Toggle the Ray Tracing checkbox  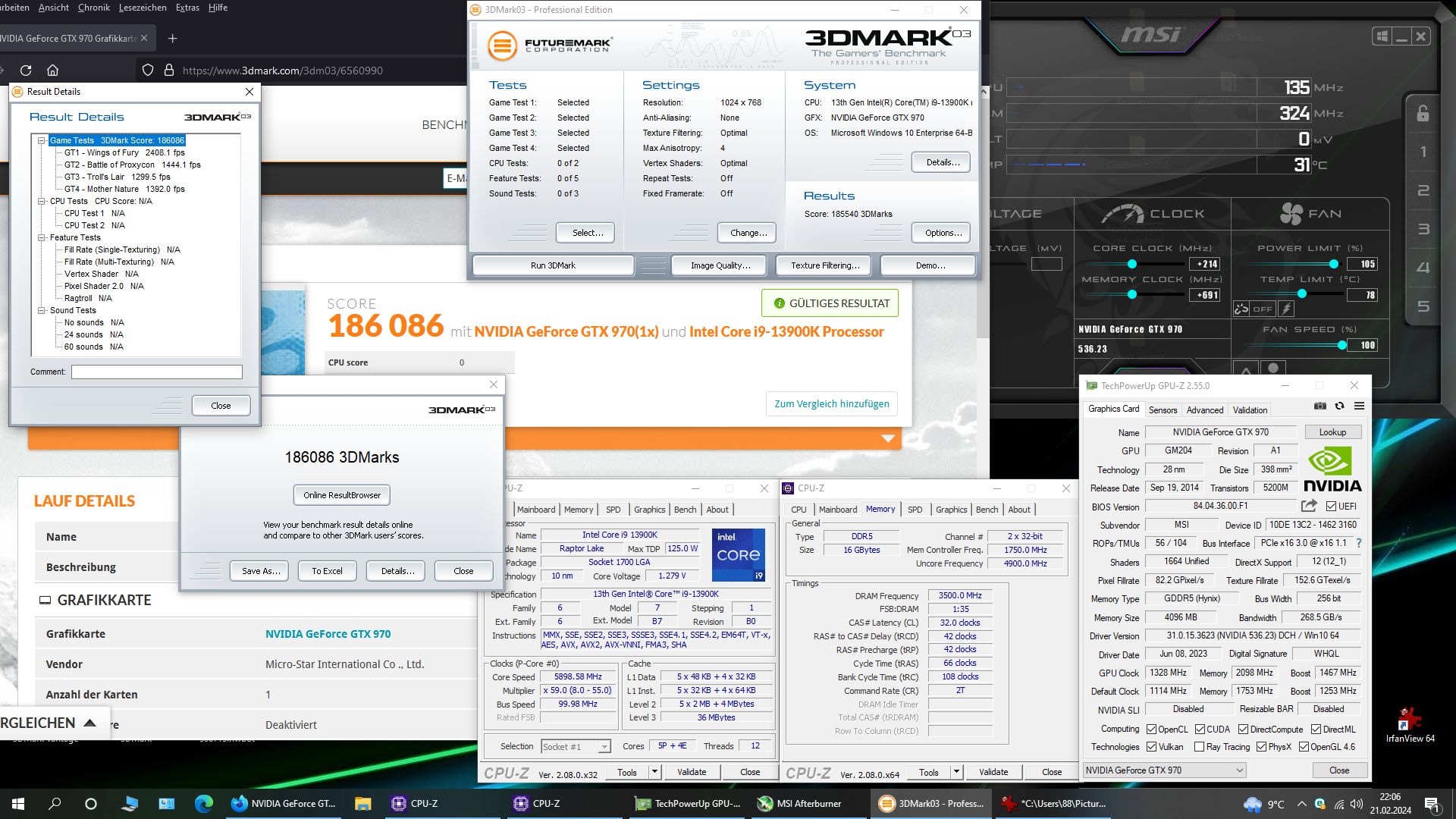[1199, 746]
